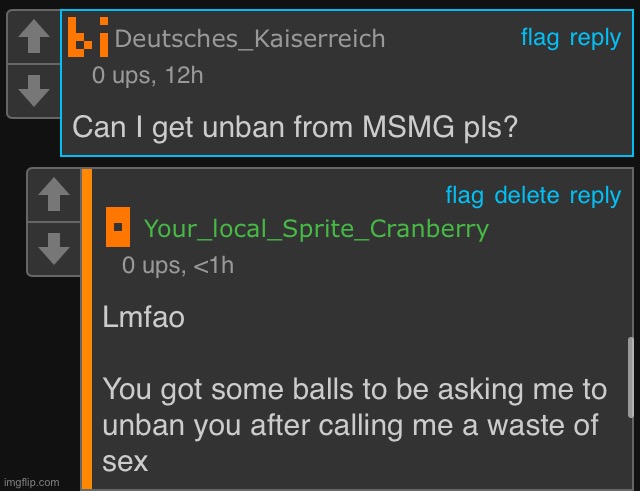
Task: Downvote Your_local_Sprite_Cranberry's reply
Action: tap(53, 249)
